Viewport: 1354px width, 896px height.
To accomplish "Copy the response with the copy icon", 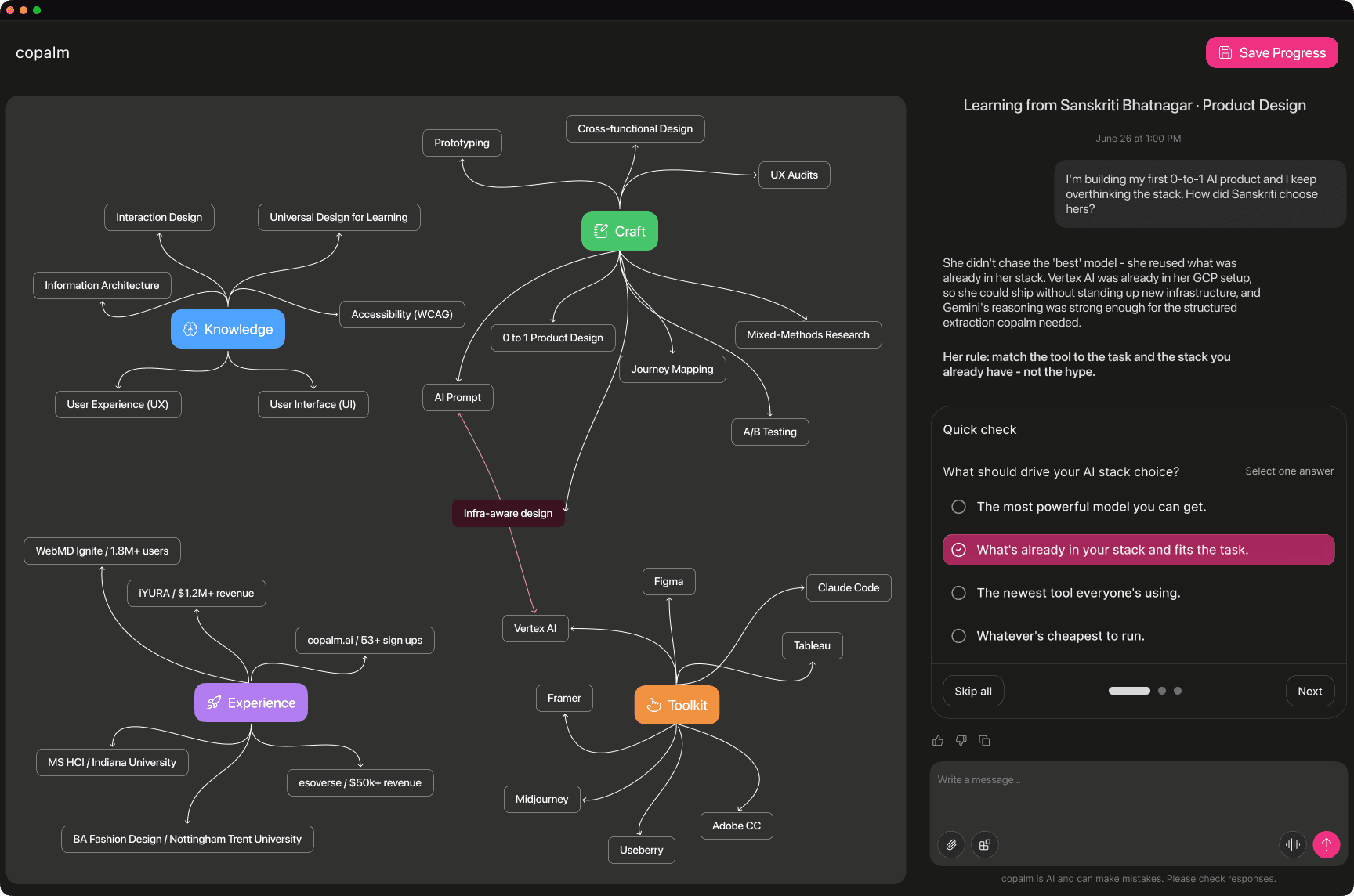I will point(985,741).
